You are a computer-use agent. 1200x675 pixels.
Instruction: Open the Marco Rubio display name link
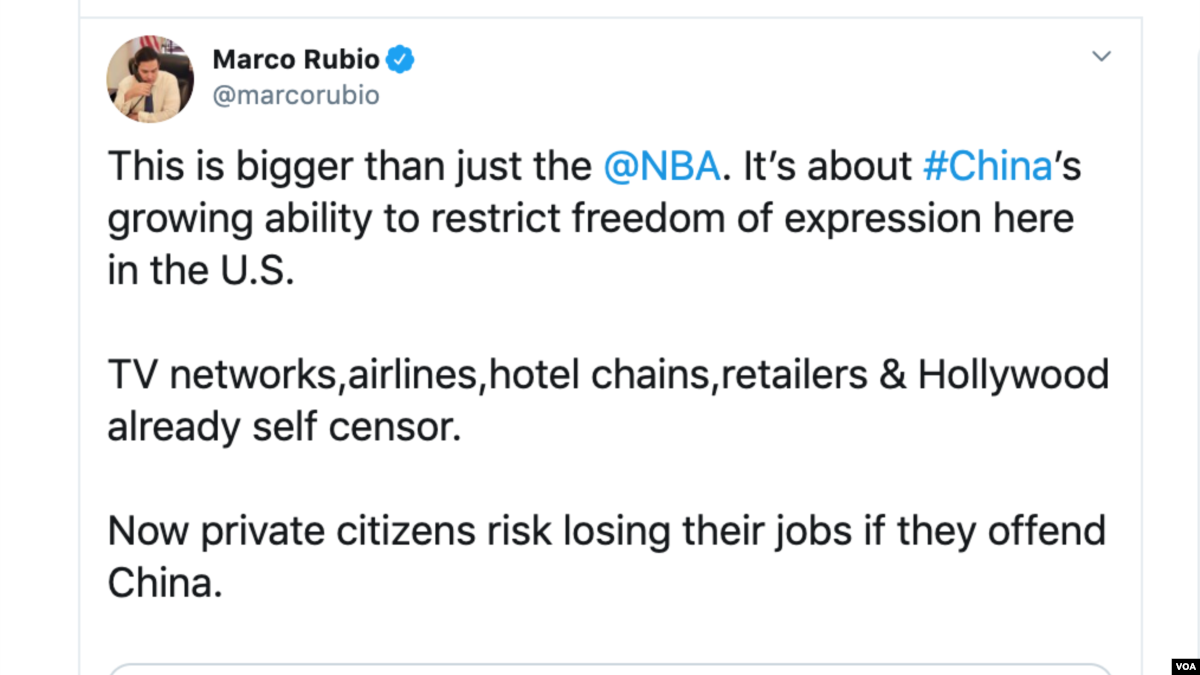[296, 60]
